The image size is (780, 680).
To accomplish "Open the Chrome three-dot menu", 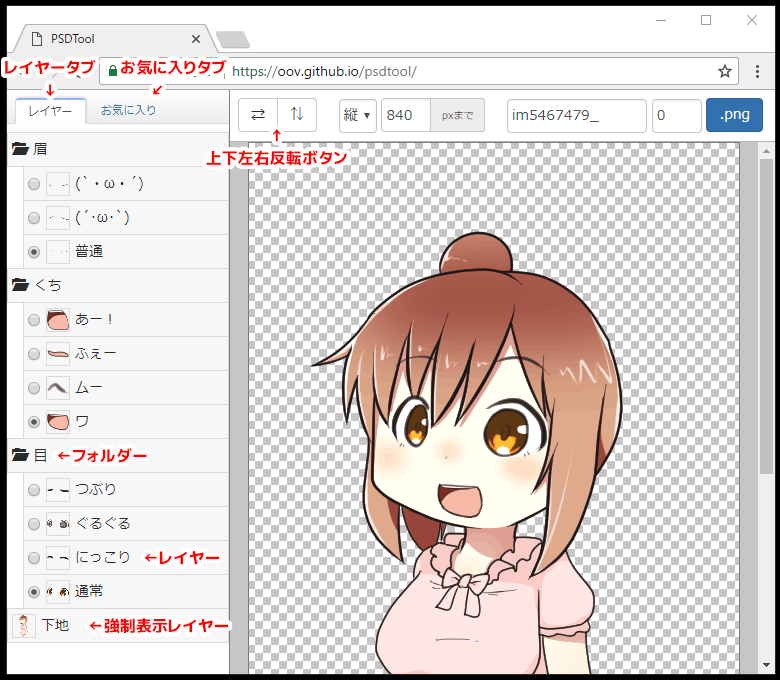I will tap(758, 71).
